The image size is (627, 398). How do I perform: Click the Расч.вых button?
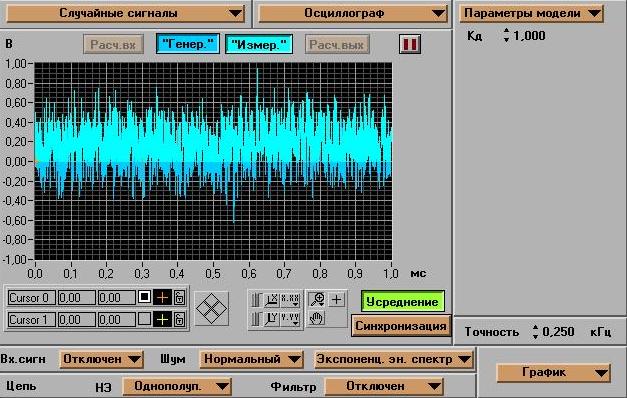click(337, 44)
